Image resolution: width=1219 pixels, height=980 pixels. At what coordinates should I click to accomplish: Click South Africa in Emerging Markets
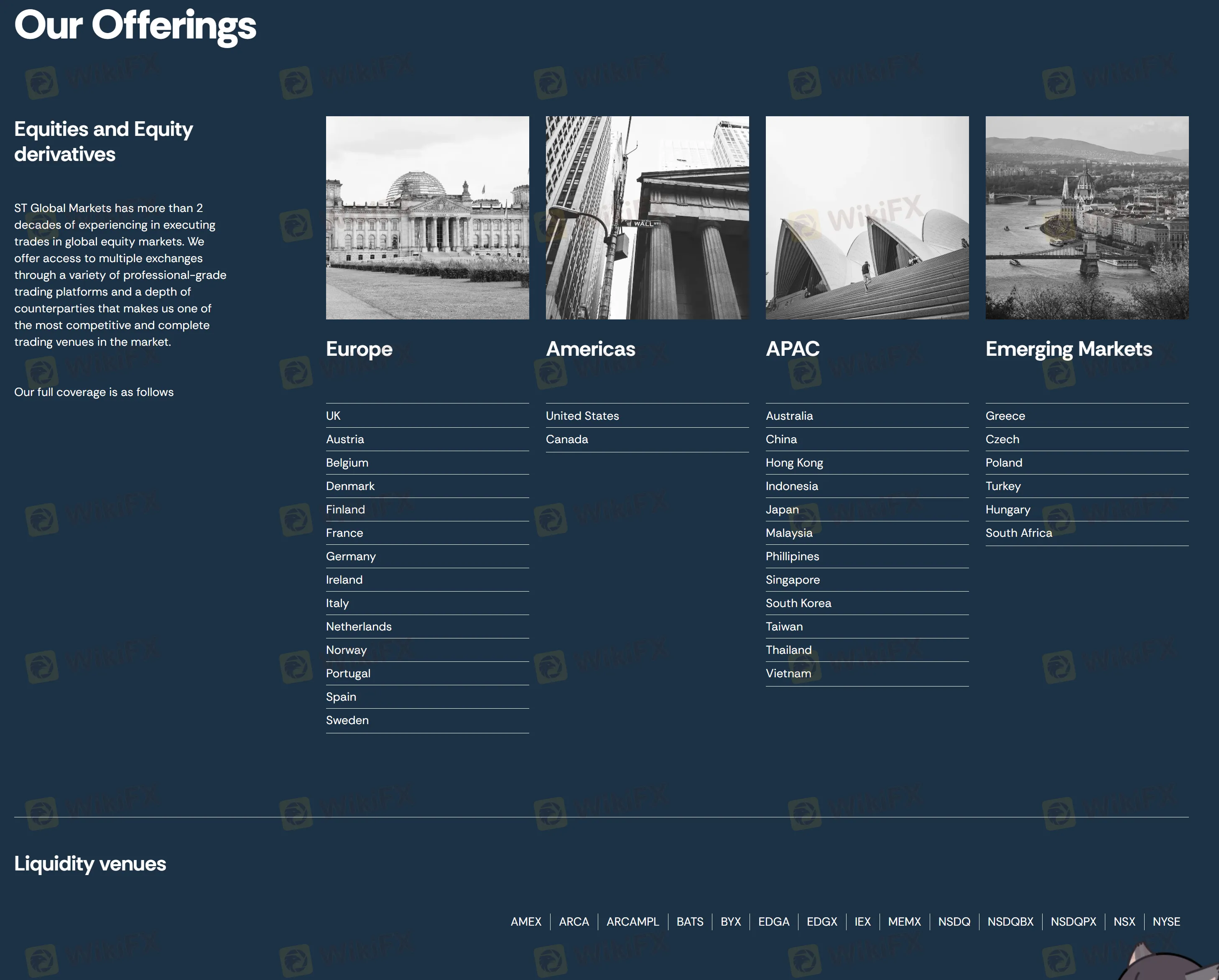pos(1018,533)
